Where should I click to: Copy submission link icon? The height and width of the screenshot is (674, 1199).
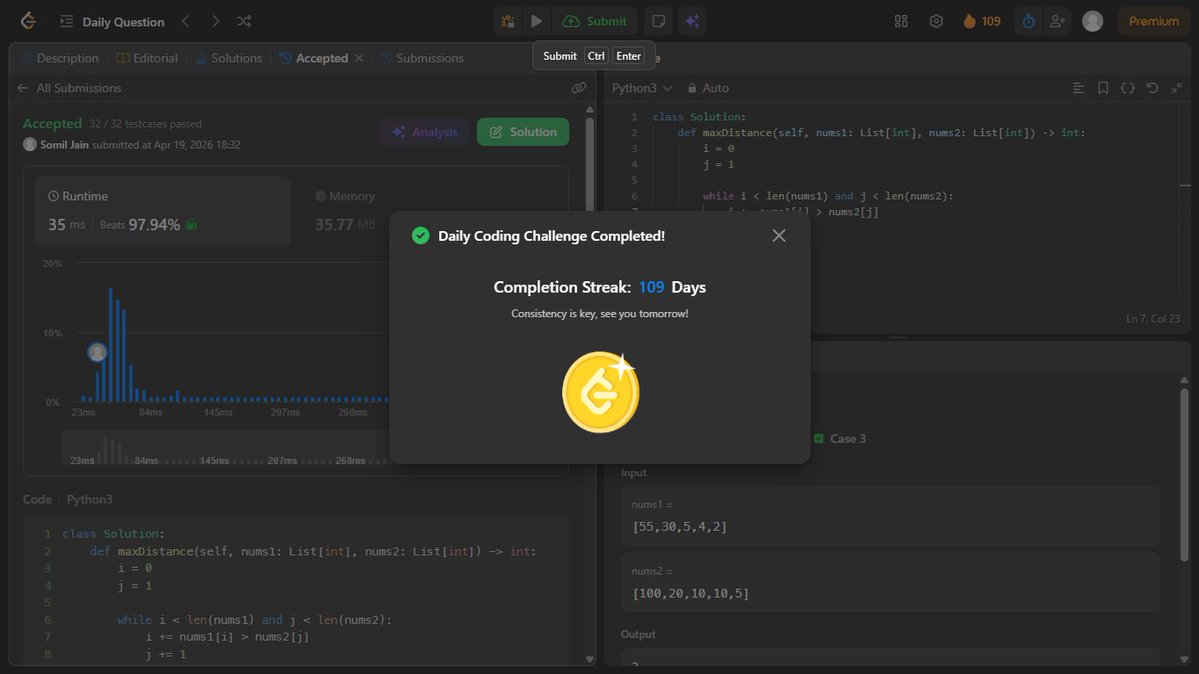coord(579,88)
